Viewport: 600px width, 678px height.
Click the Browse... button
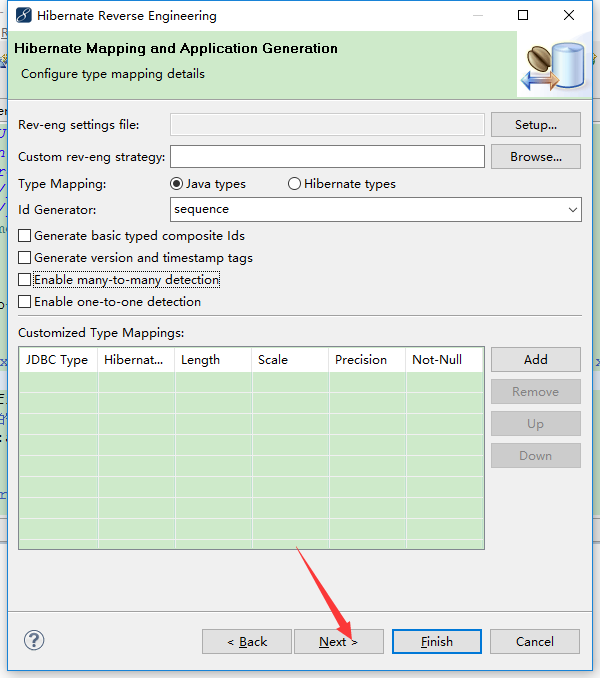[536, 157]
